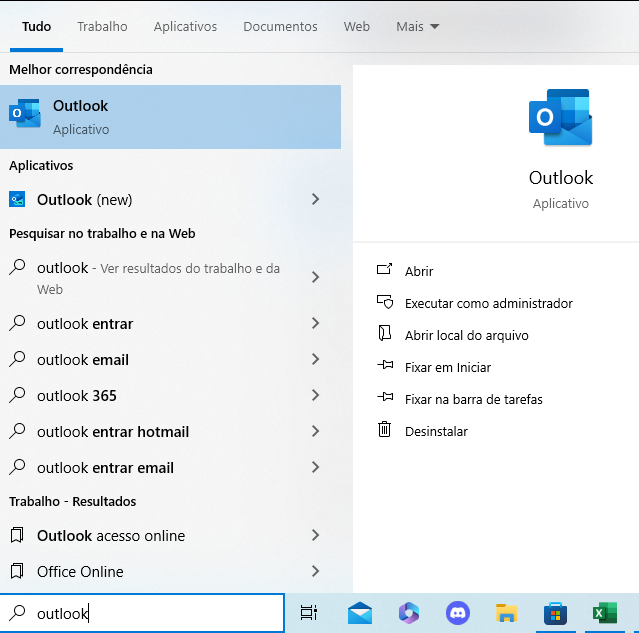Click the magnifier next to 'outlook entrar hotmail'

point(17,431)
